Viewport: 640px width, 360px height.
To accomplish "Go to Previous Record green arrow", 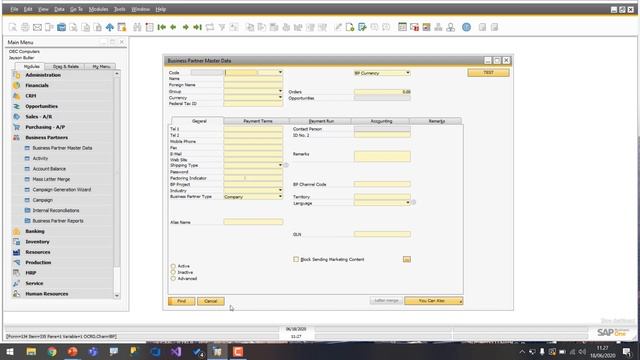I will [x=173, y=27].
